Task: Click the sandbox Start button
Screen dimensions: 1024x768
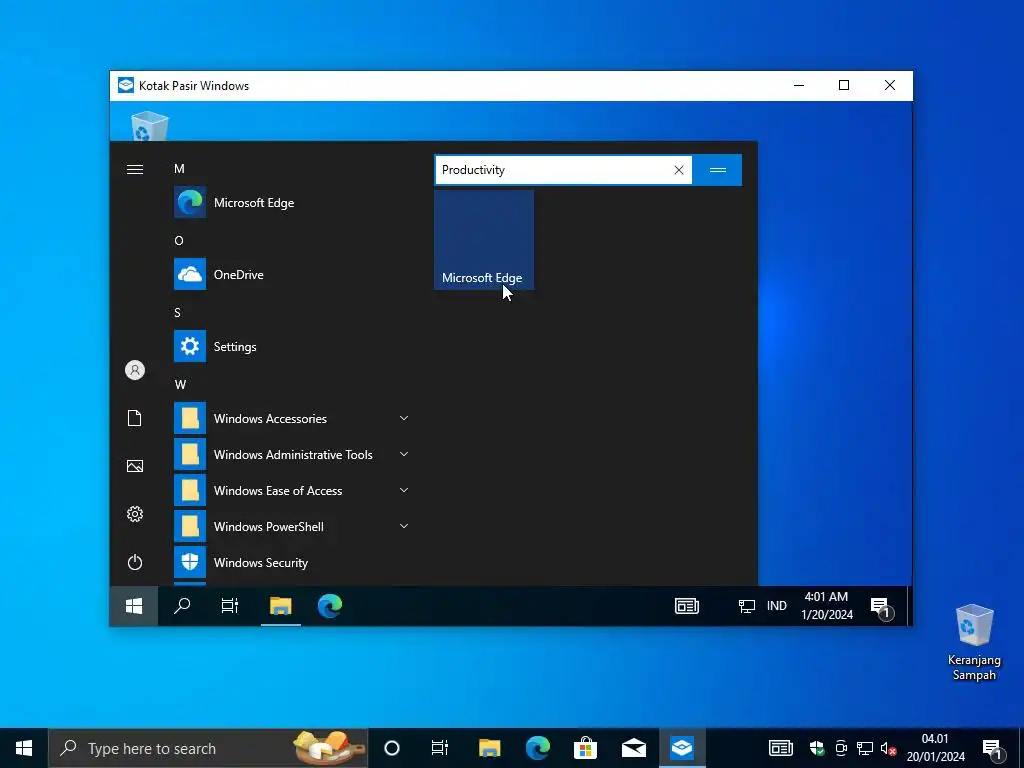Action: 134,606
